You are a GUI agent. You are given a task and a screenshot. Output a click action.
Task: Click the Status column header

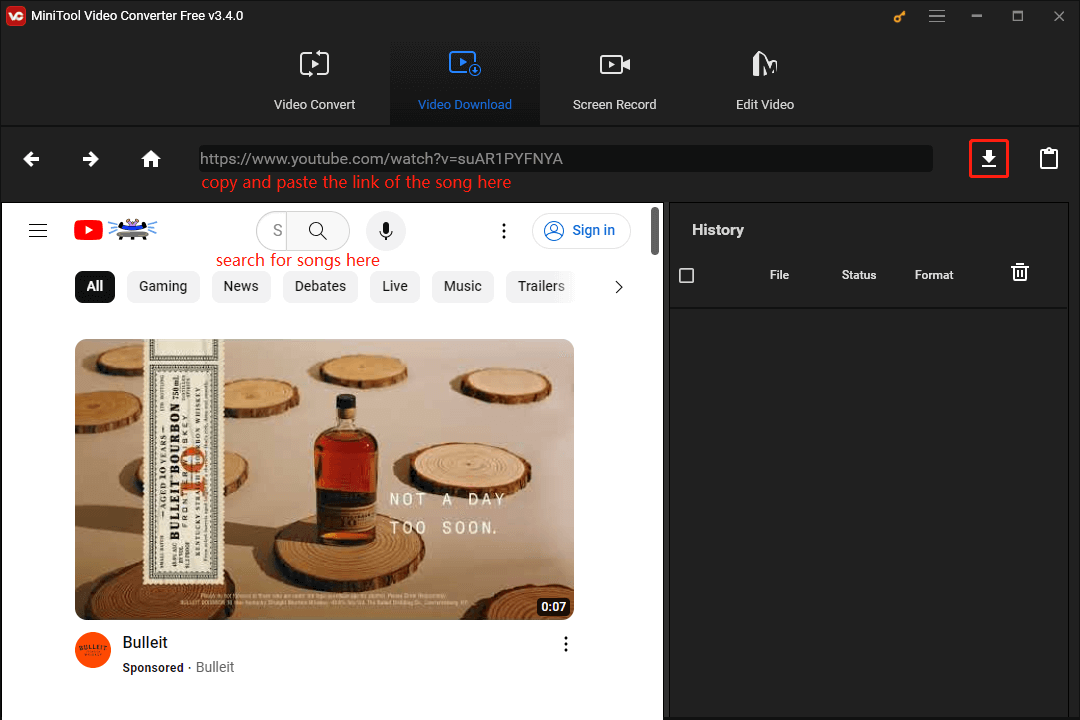click(859, 275)
